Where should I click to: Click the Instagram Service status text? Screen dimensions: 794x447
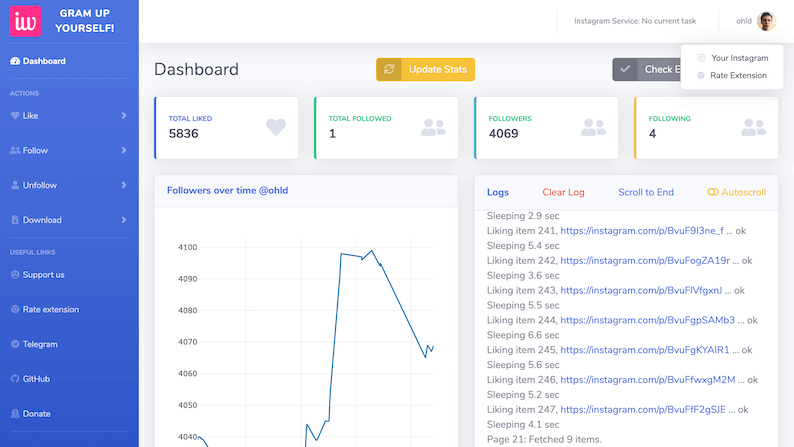tap(635, 21)
